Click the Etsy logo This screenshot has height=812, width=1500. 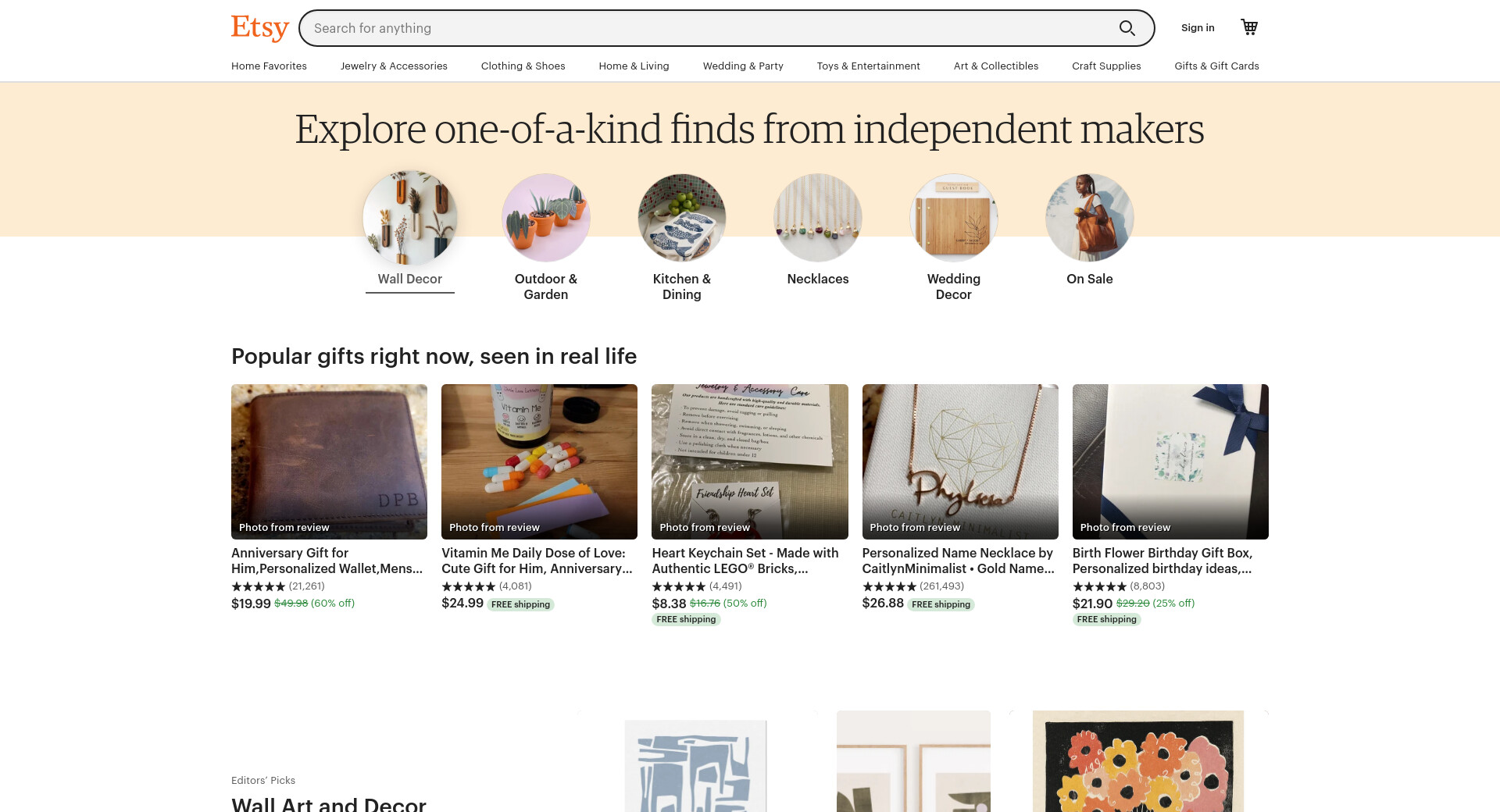[x=259, y=28]
